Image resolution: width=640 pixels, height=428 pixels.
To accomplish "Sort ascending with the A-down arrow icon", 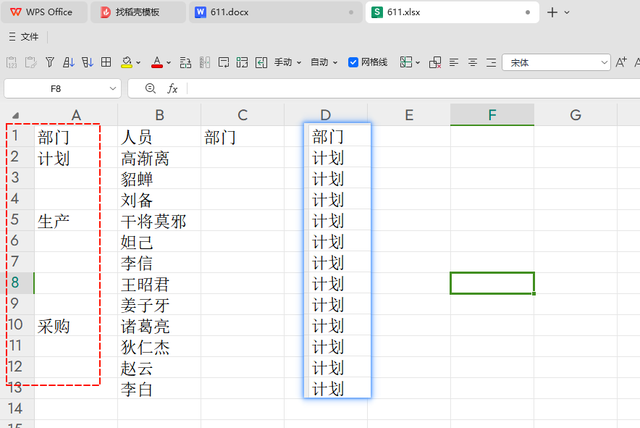I will (68, 62).
